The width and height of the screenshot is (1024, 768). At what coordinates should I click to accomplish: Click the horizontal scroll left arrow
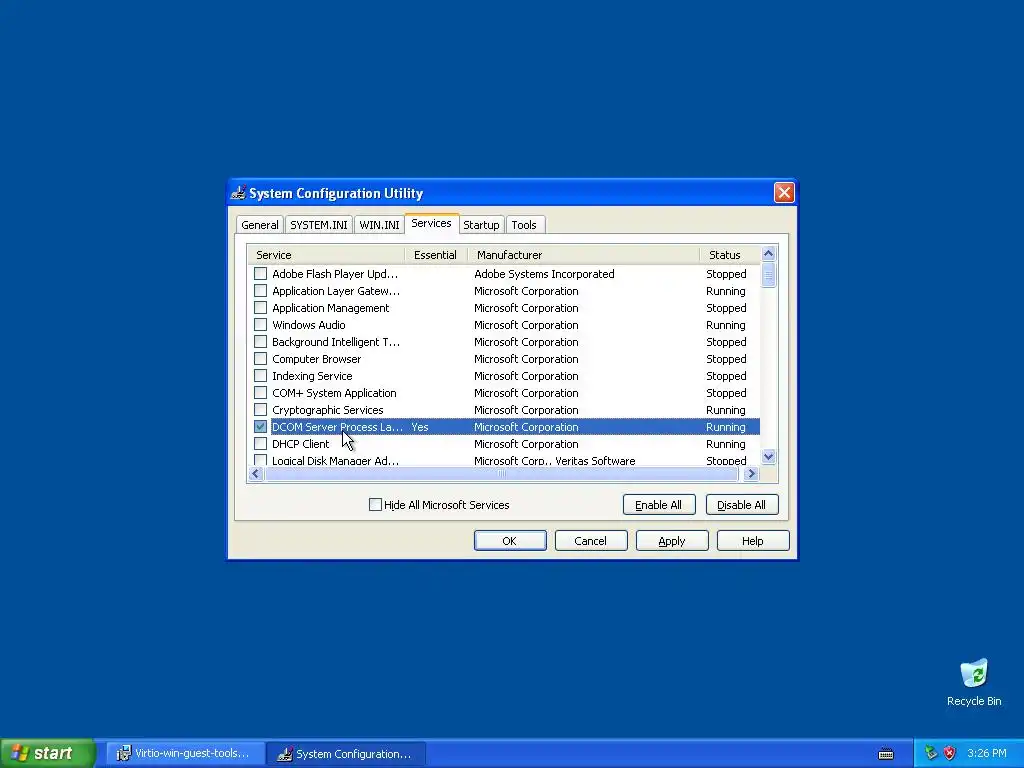pyautogui.click(x=255, y=473)
